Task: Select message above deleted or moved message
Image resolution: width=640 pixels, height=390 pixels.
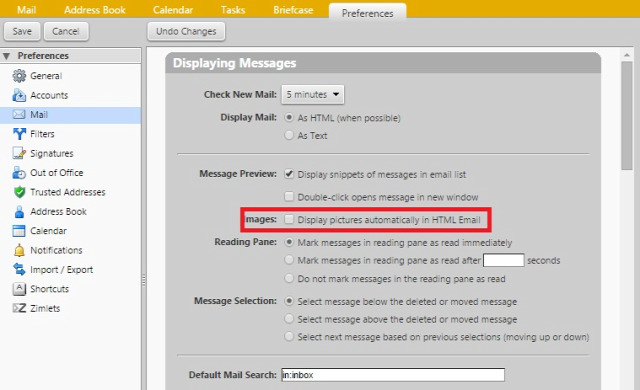Action: (289, 319)
